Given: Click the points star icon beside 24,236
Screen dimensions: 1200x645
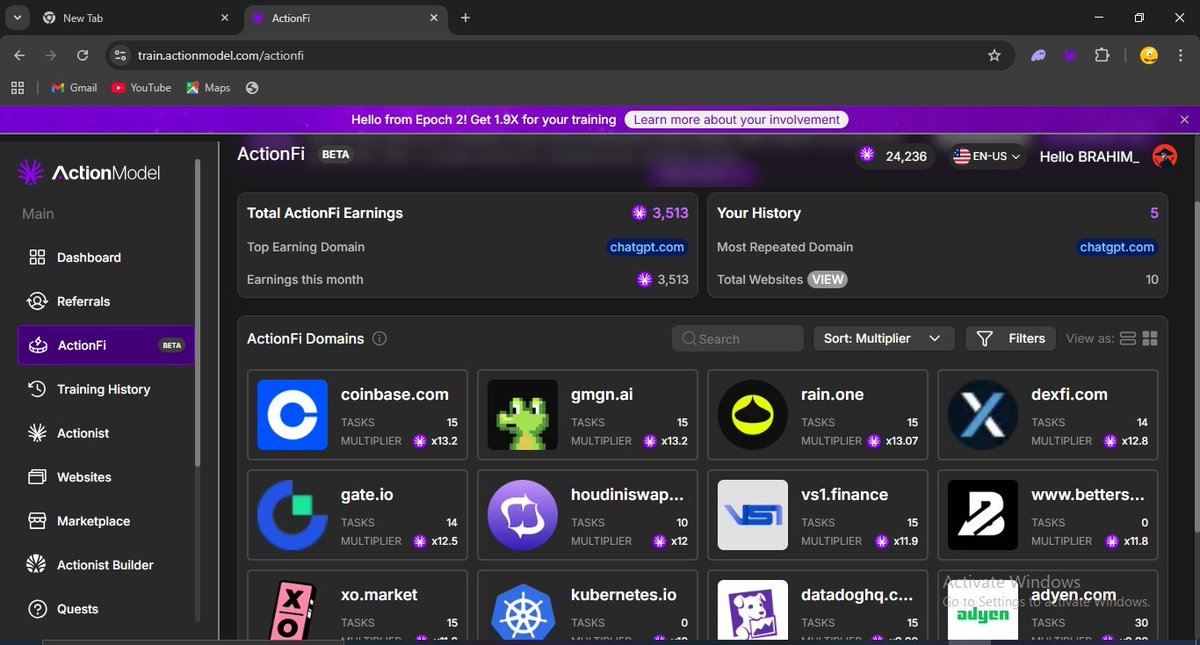Looking at the screenshot, I should (867, 156).
